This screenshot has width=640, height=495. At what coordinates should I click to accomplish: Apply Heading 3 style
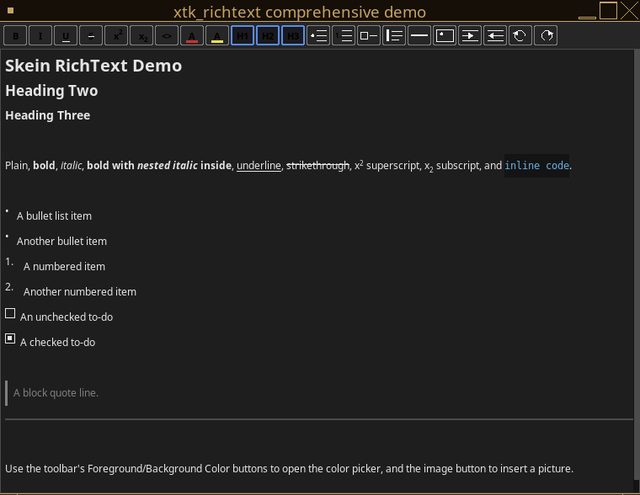click(293, 36)
